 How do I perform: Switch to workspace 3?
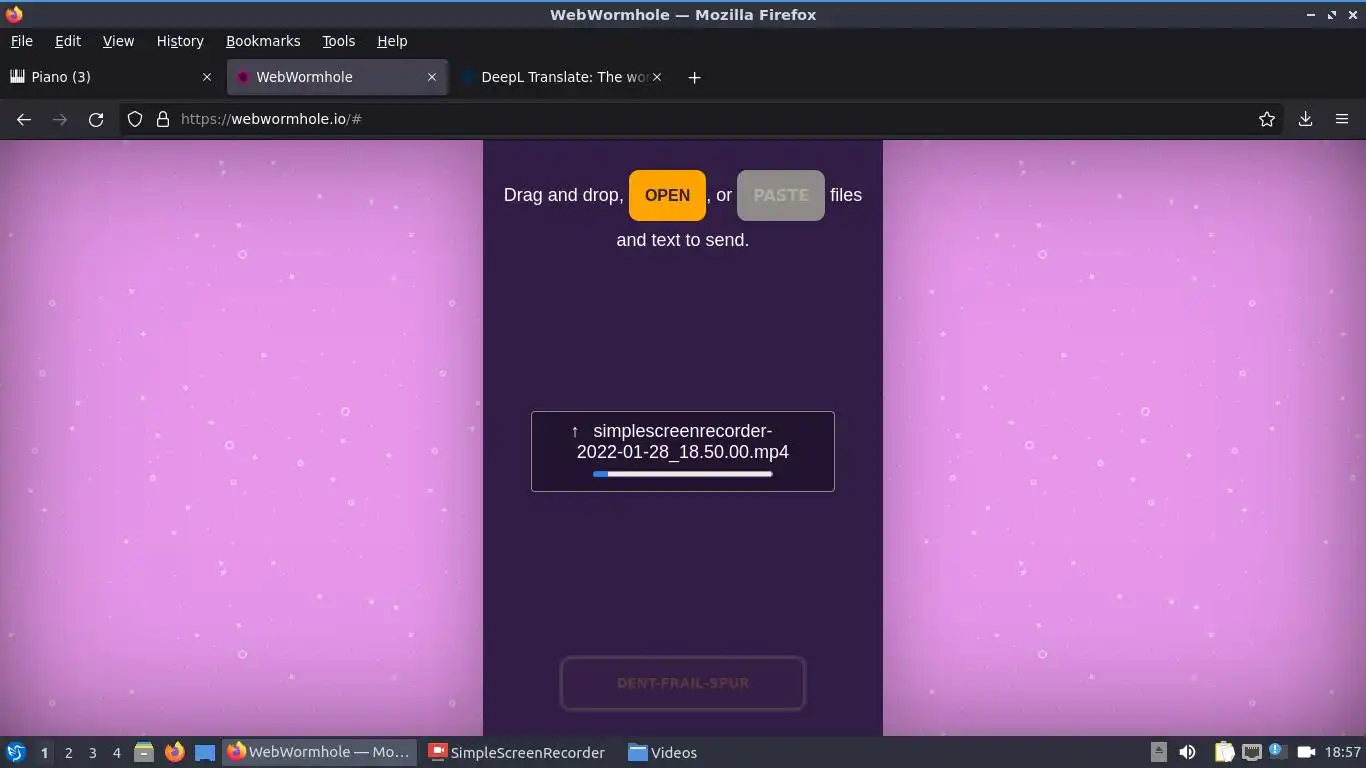tap(92, 752)
